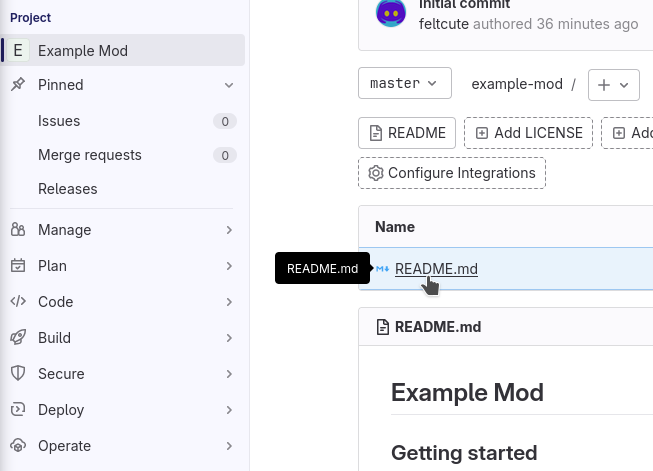Image resolution: width=653 pixels, height=471 pixels.
Task: Click the Code brackets icon
Action: click(x=18, y=302)
